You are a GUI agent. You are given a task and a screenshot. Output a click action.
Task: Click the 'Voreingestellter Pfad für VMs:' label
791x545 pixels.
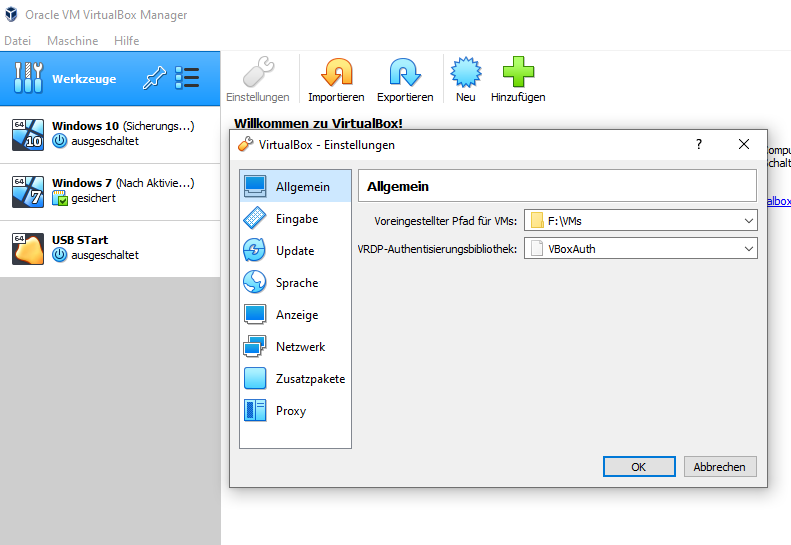(x=445, y=221)
